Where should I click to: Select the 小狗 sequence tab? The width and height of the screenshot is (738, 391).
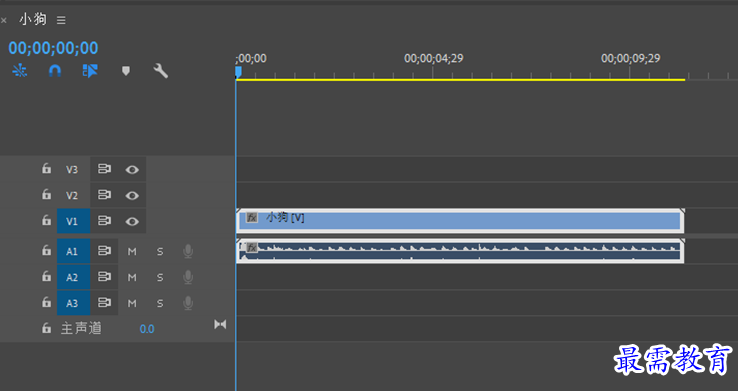point(33,19)
